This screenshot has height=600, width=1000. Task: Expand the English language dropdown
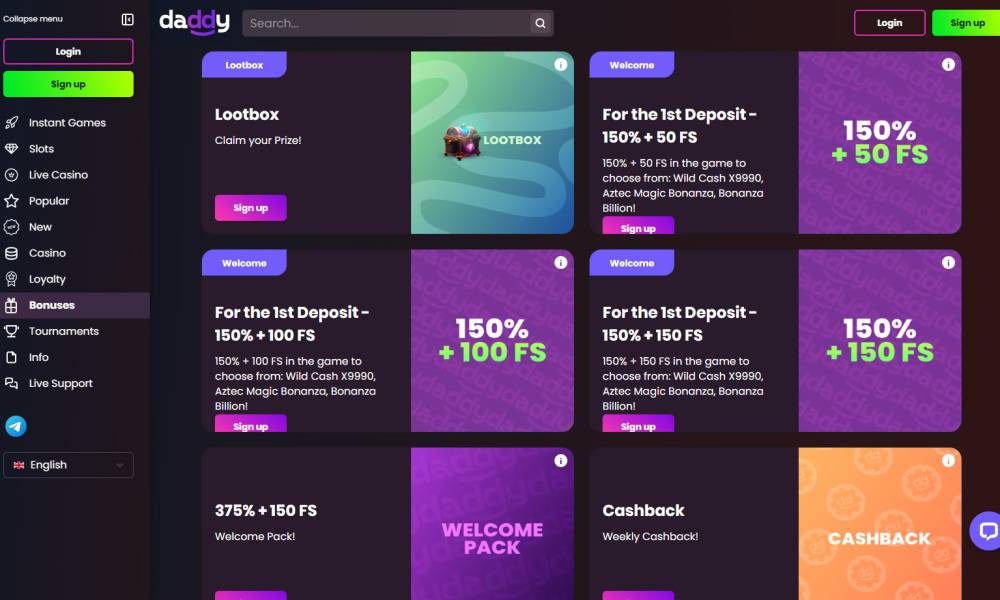click(x=68, y=465)
